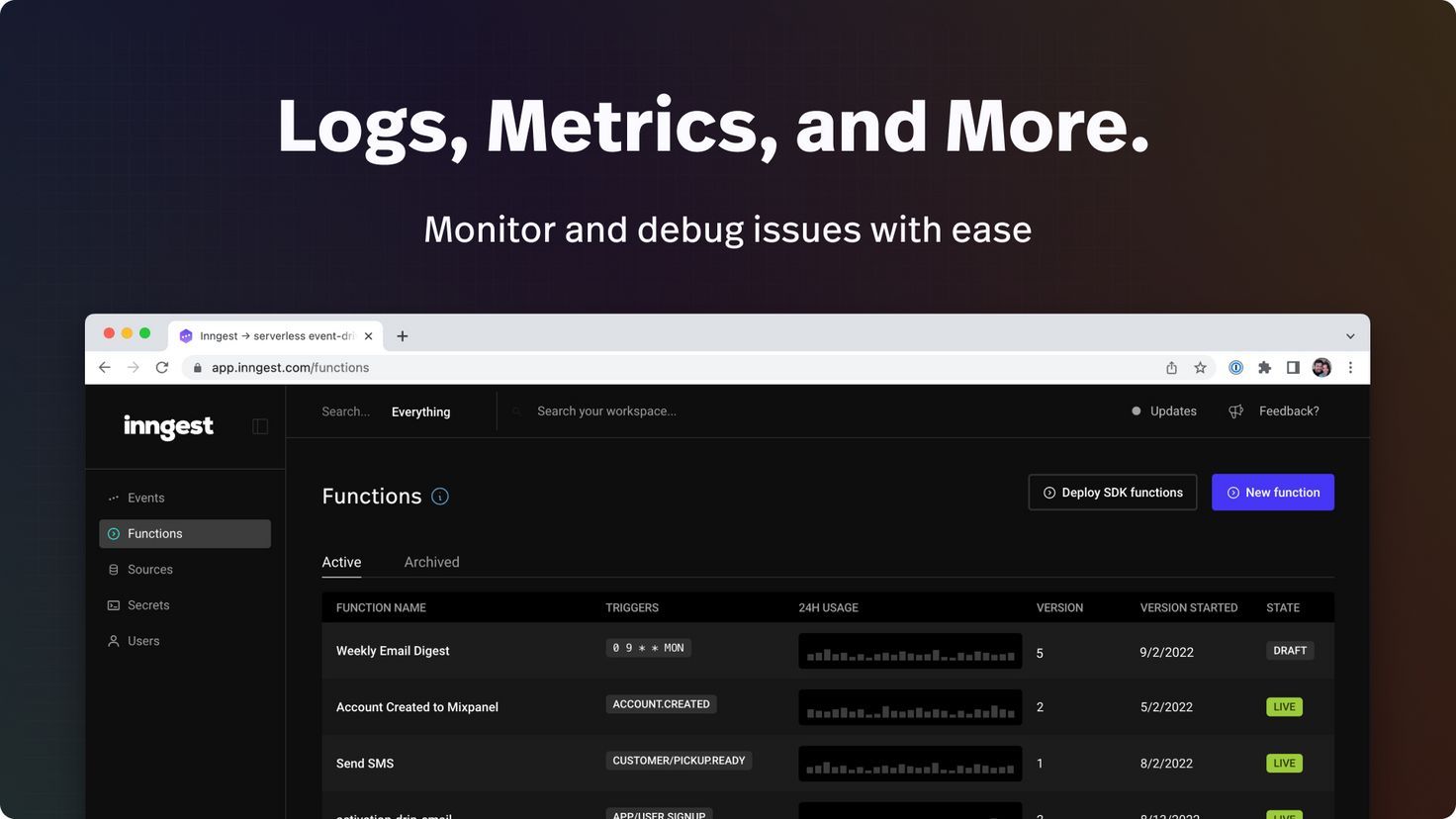Click the STATE column header
This screenshot has height=819, width=1456.
(x=1283, y=607)
